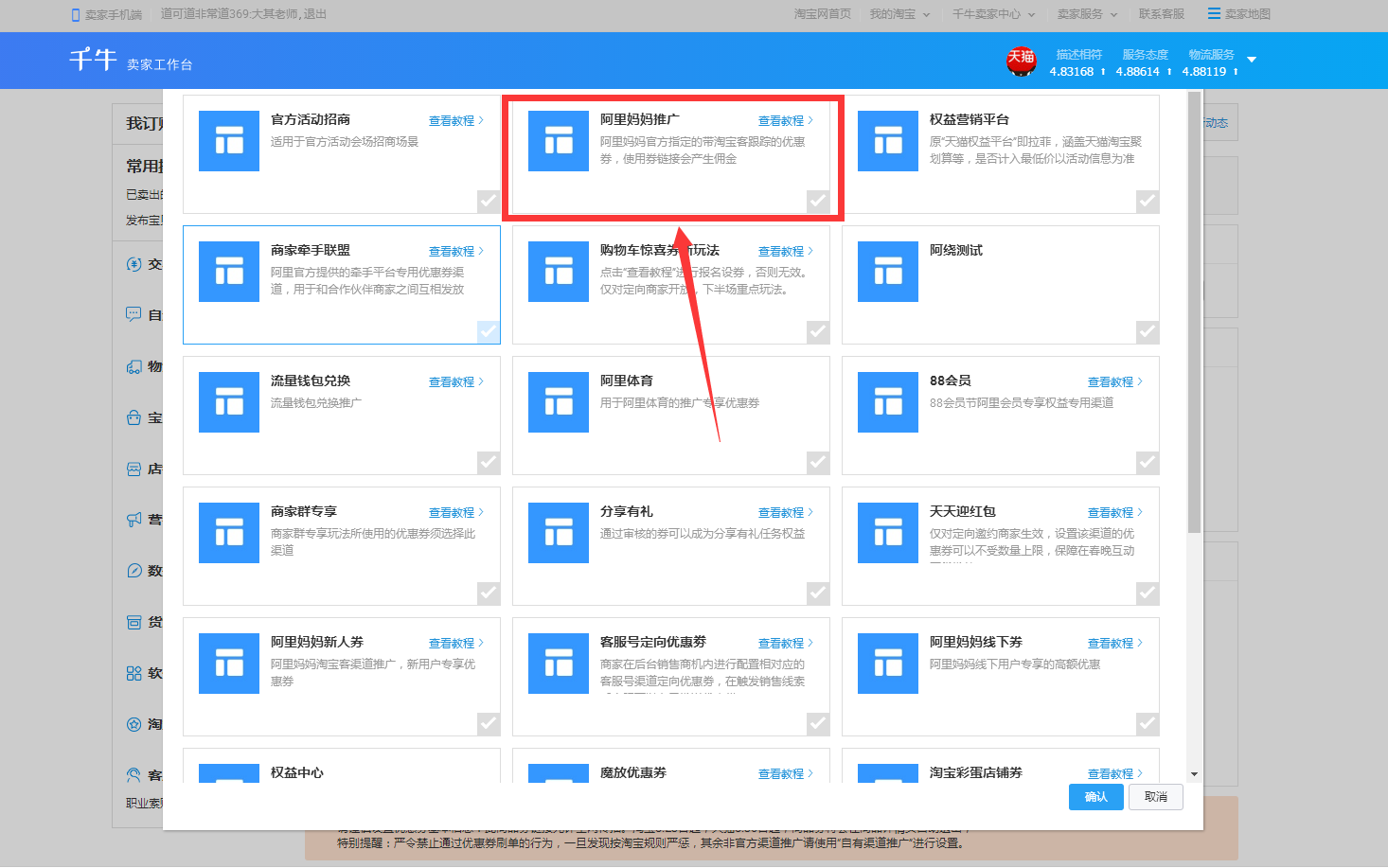Click the 88会员 card icon

coord(888,402)
